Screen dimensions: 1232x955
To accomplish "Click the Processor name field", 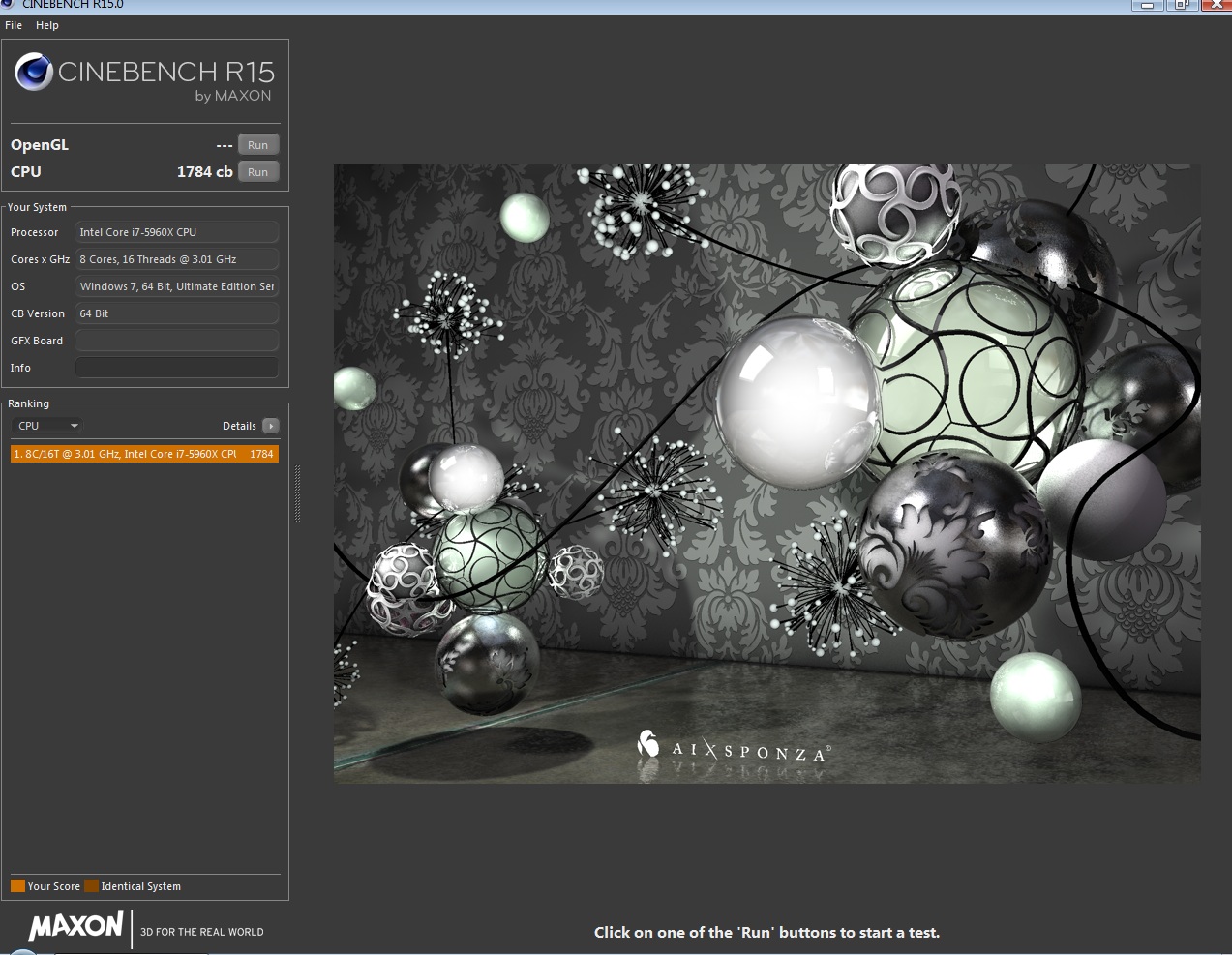I will [177, 232].
